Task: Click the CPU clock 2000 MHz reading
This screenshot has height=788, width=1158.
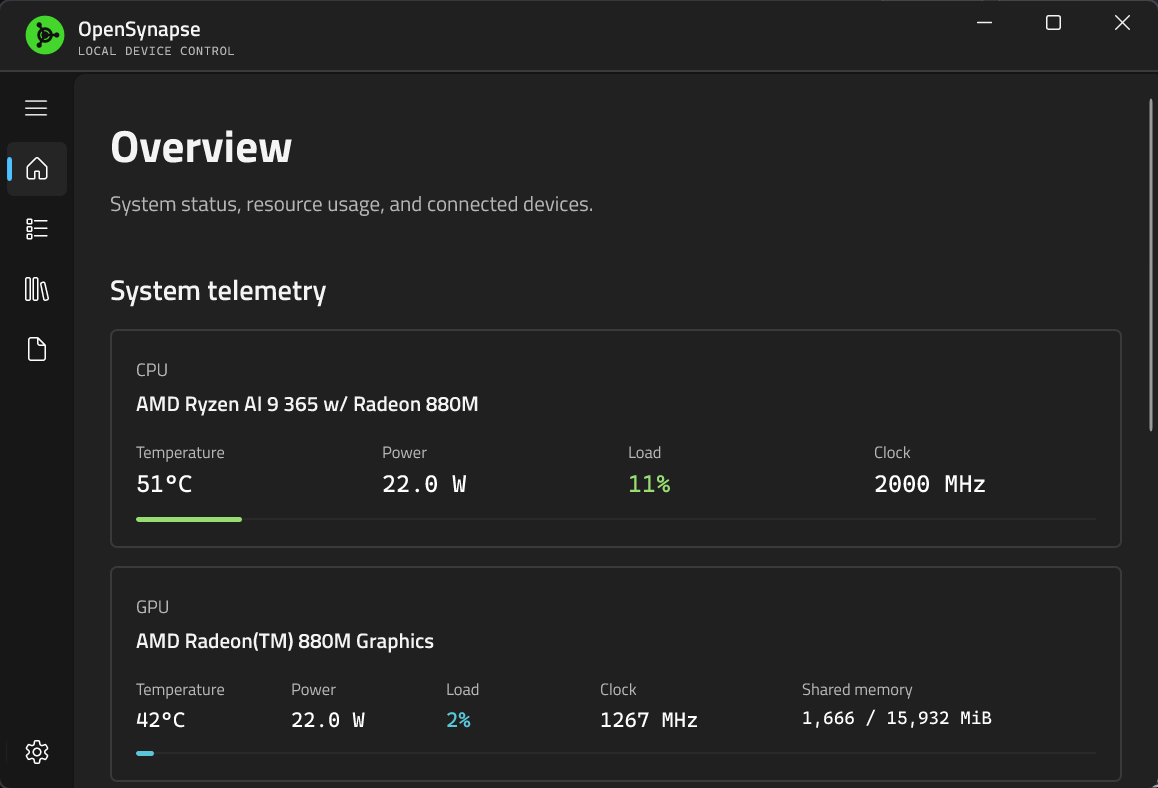Action: click(930, 484)
